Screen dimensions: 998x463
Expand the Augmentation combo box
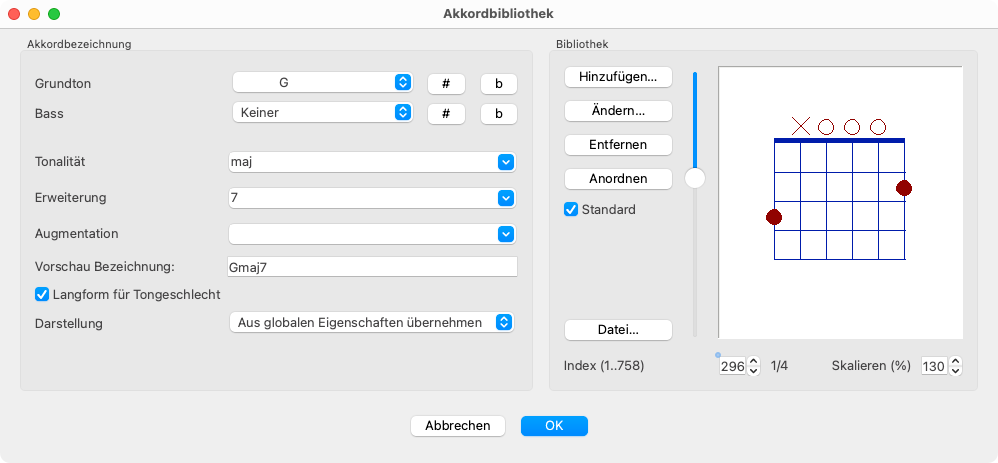505,234
